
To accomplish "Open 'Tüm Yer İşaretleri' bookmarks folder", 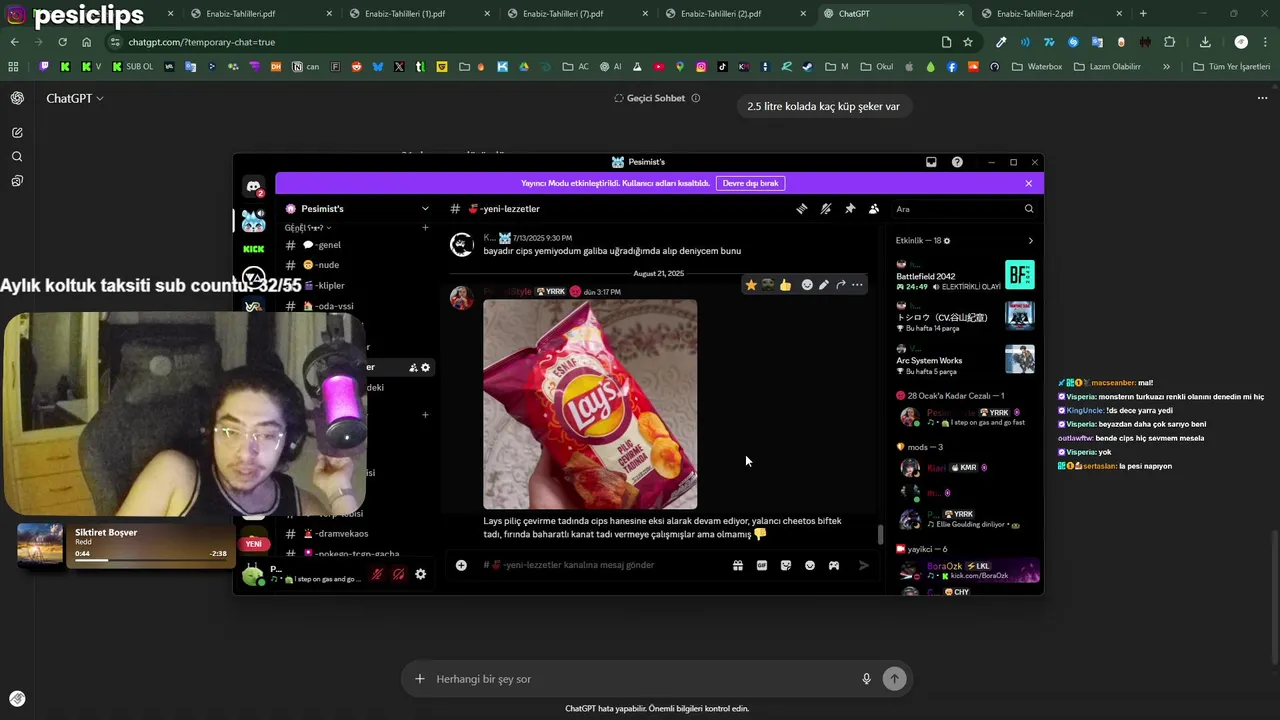I will coord(1231,67).
